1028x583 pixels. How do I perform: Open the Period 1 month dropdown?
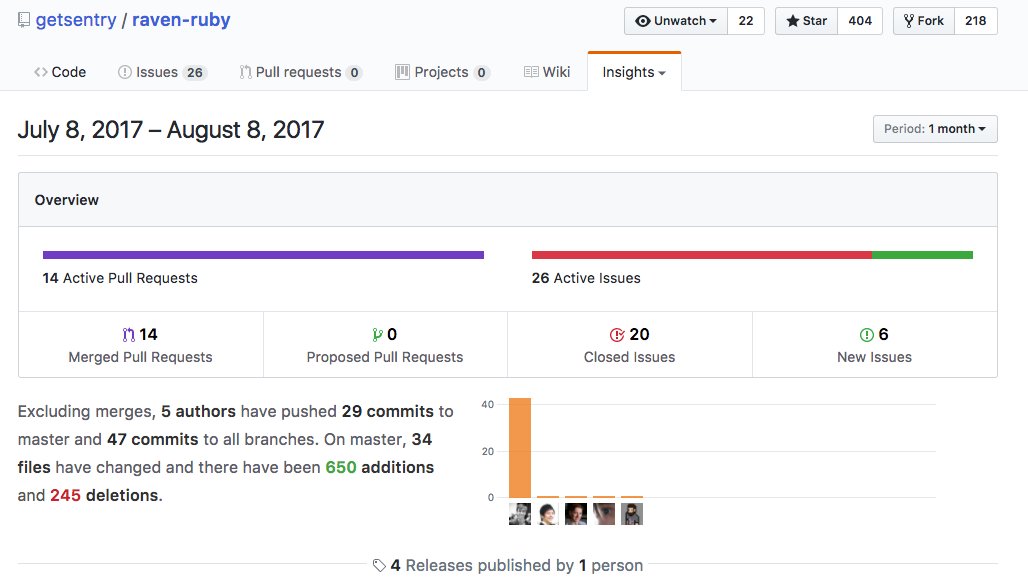pyautogui.click(x=935, y=129)
